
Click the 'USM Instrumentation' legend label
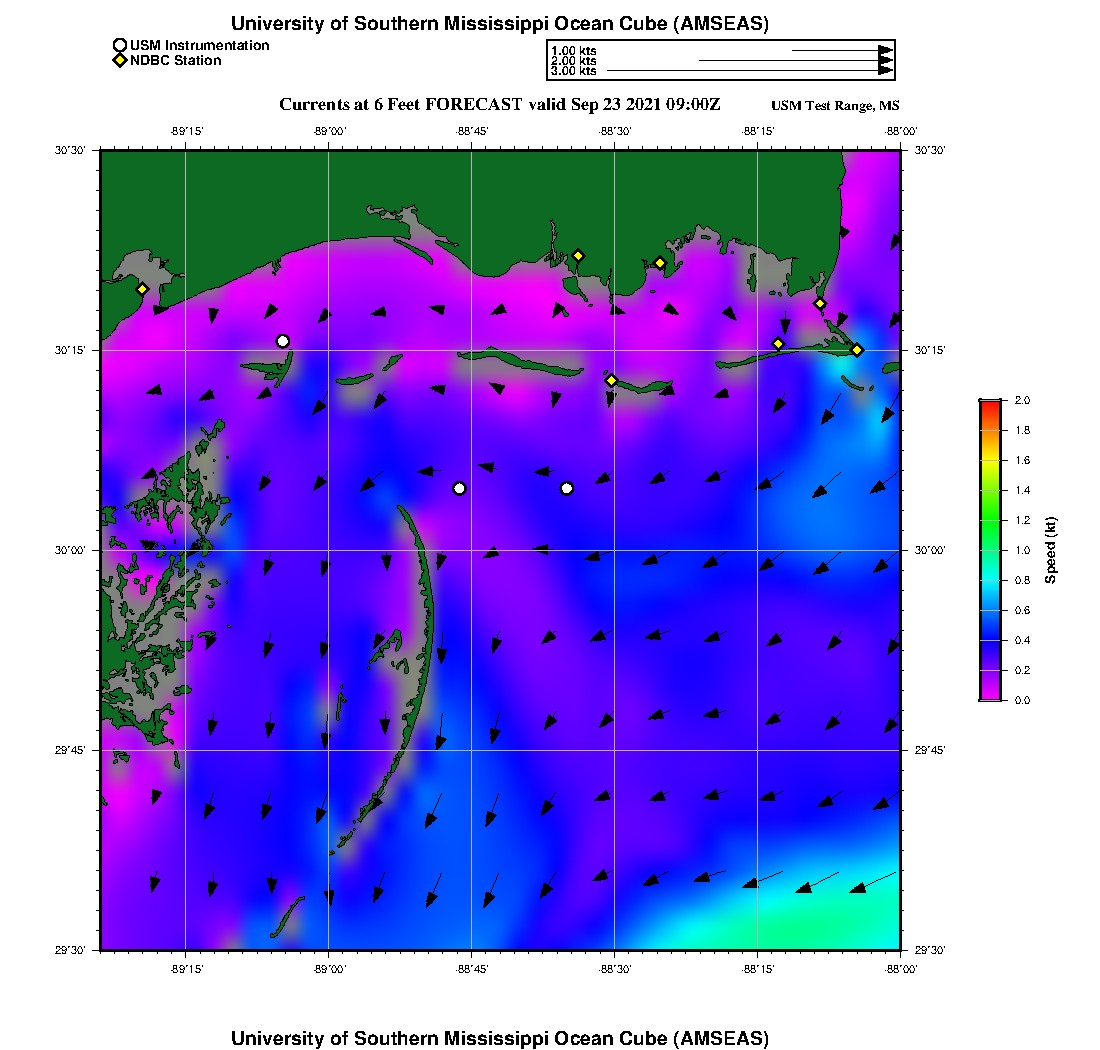199,45
